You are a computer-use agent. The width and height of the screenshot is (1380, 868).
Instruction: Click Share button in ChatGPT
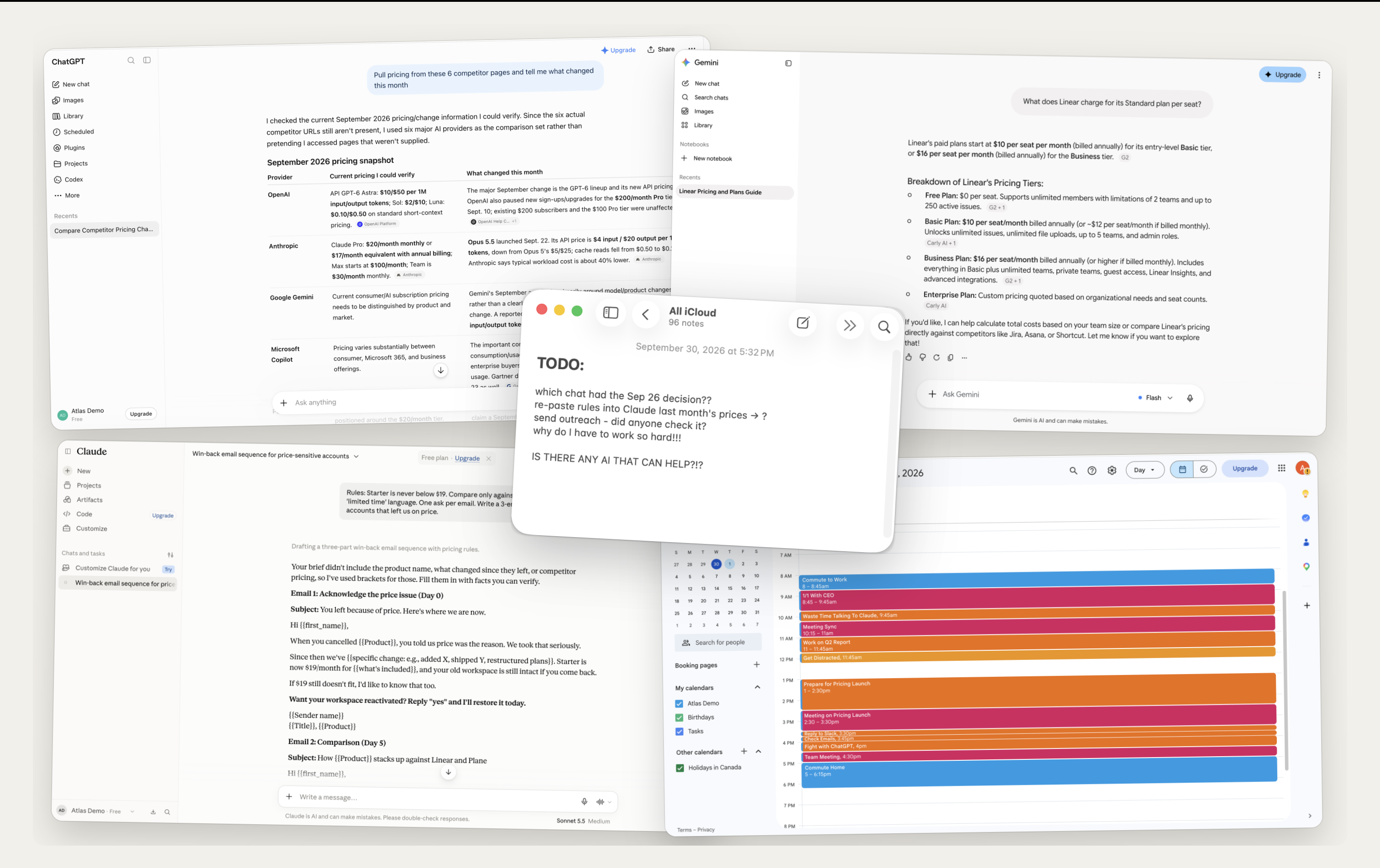[661, 49]
